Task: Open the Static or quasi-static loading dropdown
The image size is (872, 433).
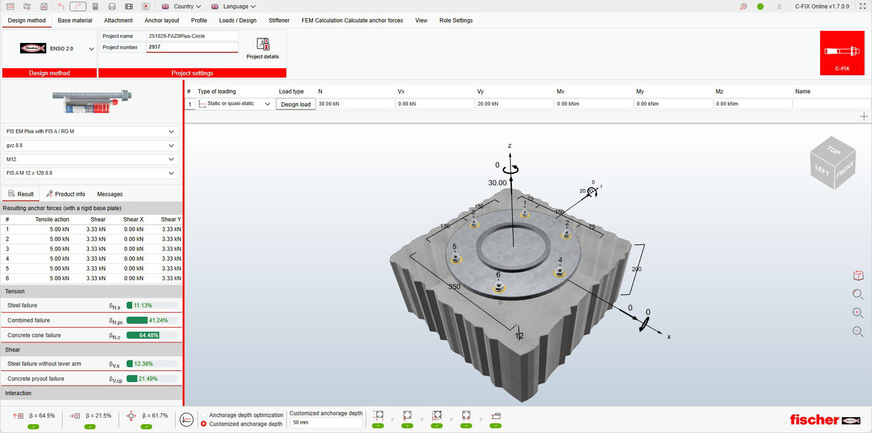Action: tap(267, 104)
